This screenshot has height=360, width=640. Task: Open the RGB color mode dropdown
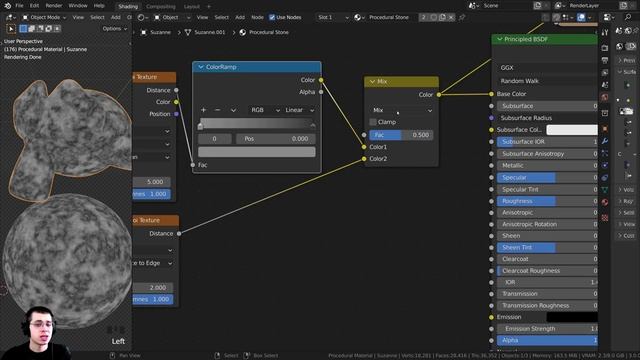pos(264,110)
